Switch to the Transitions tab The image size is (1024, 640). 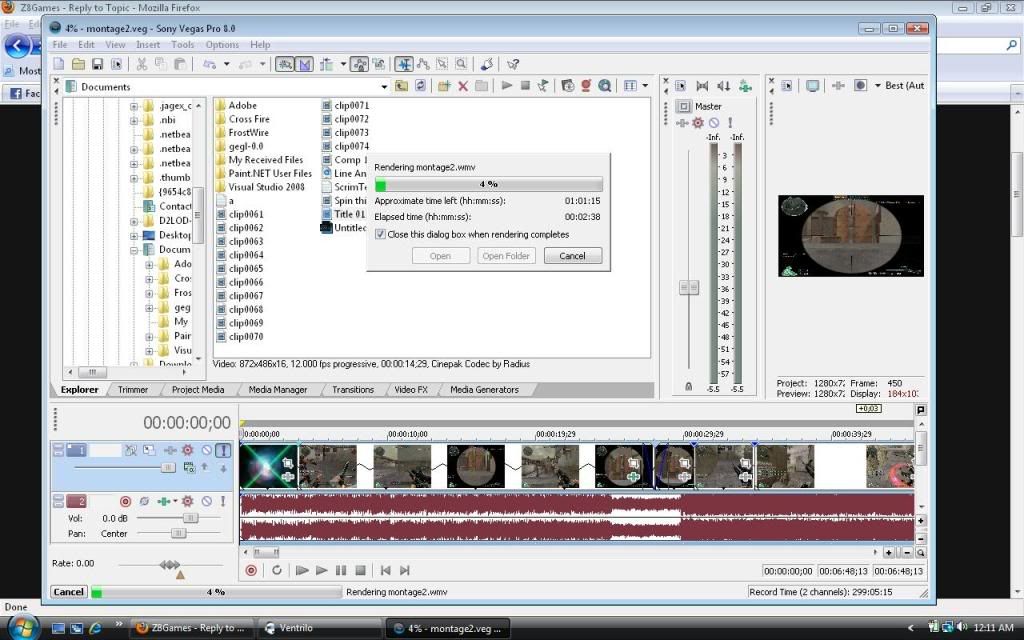[352, 390]
